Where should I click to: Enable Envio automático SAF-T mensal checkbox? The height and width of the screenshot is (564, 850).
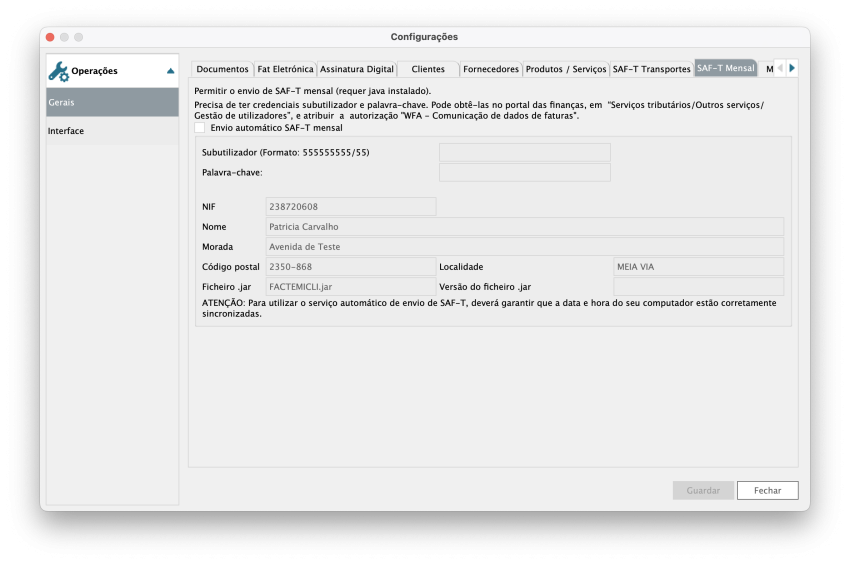click(200, 128)
